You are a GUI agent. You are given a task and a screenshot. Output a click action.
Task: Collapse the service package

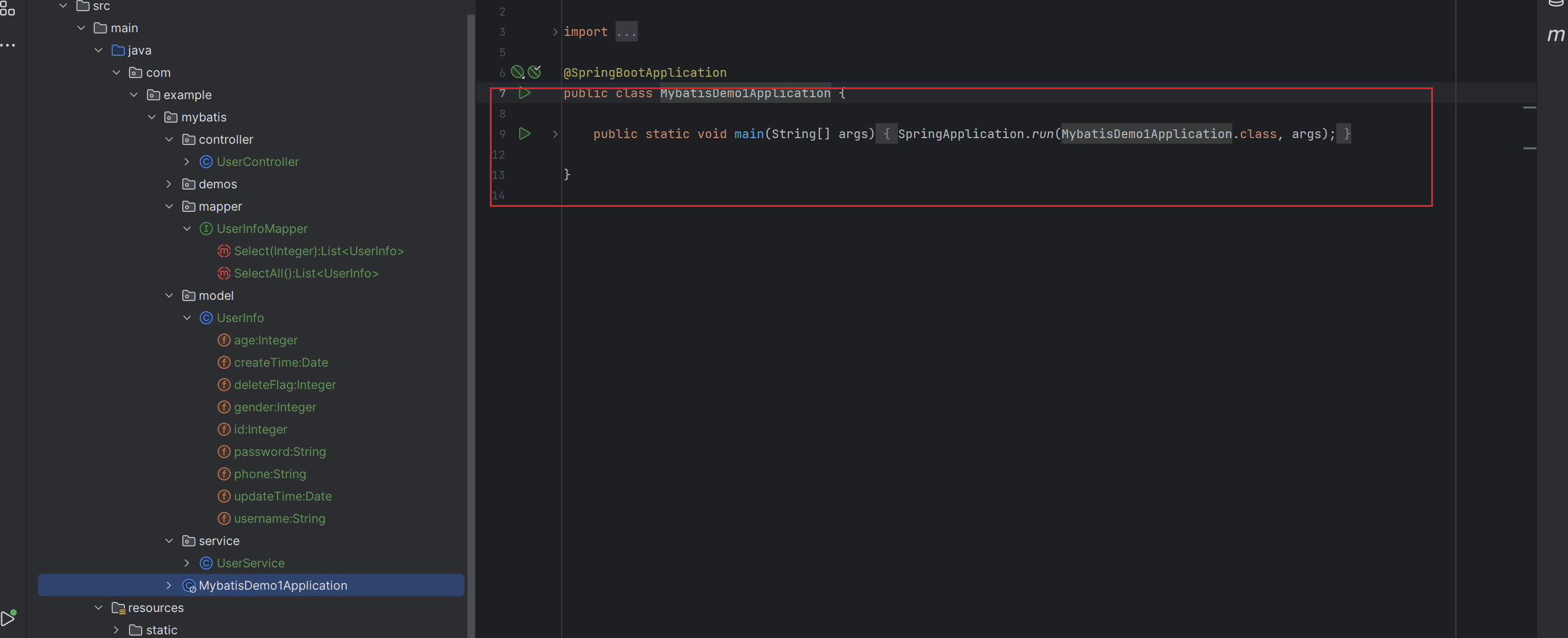click(x=169, y=541)
